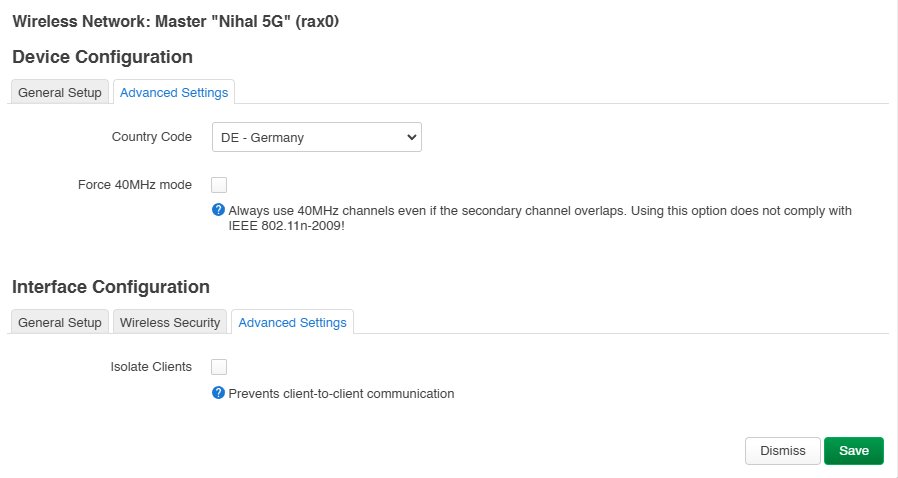Select Device Configuration's Advanced Settings tab
Image resolution: width=898 pixels, height=478 pixels.
(x=174, y=92)
